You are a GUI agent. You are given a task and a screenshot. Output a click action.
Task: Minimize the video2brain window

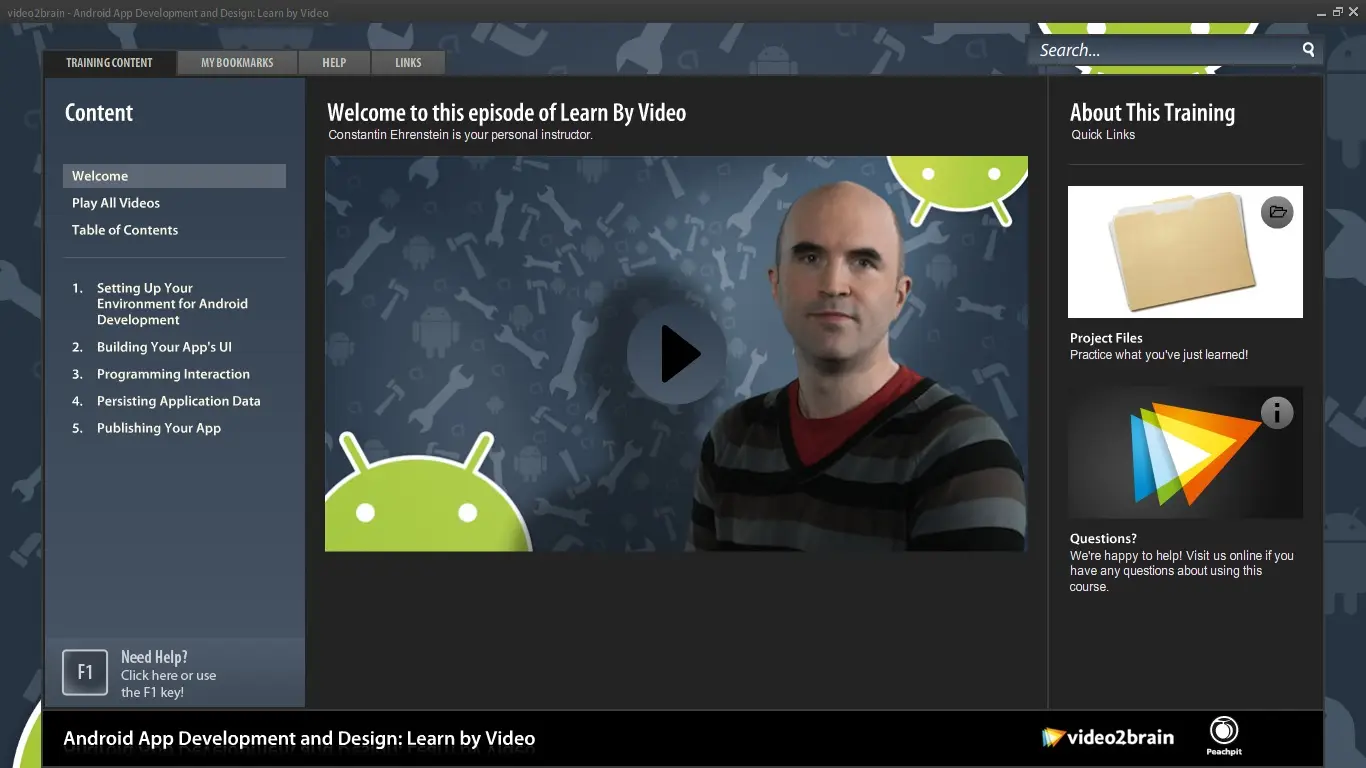1320,12
